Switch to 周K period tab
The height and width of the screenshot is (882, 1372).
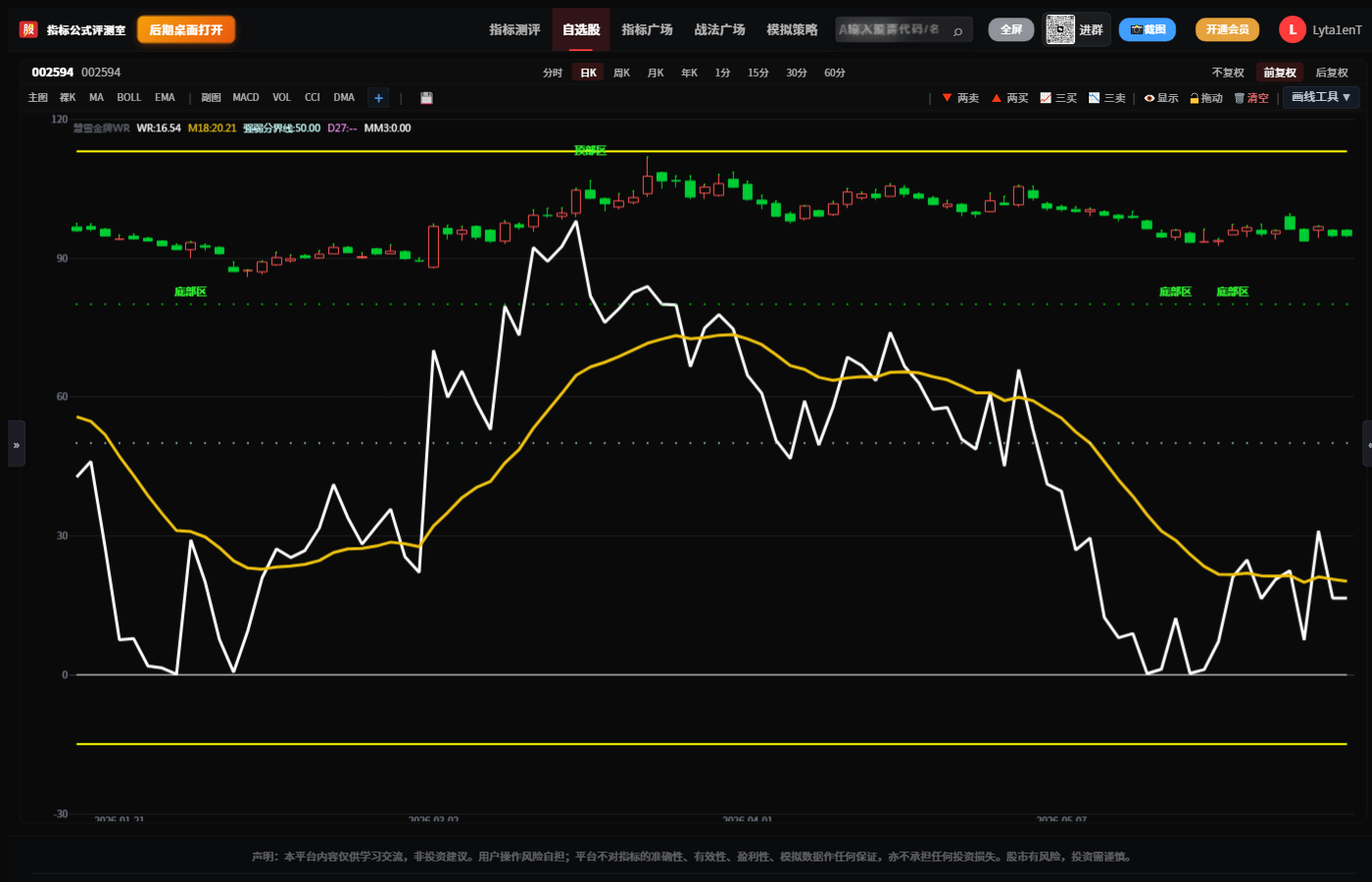coord(621,73)
